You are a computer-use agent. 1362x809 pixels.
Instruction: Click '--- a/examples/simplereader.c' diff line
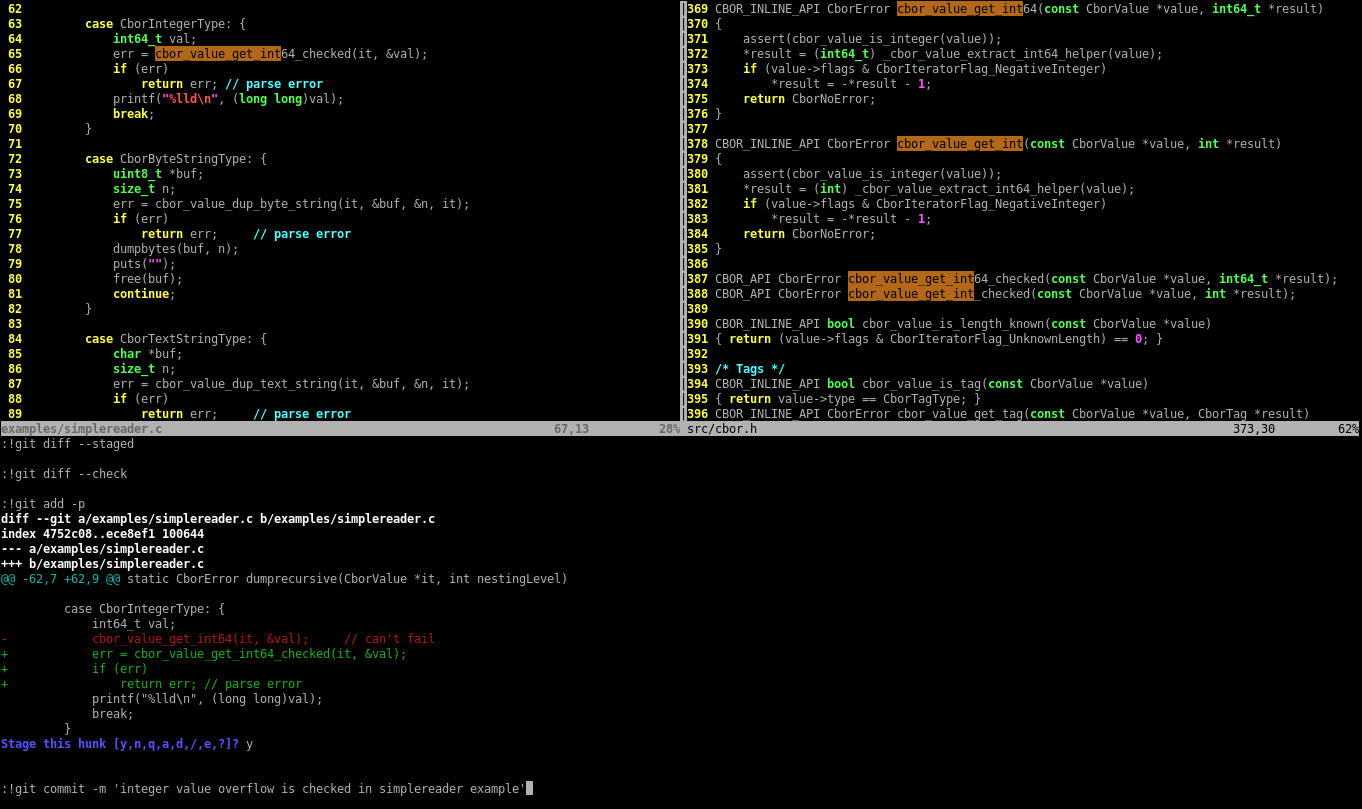point(102,549)
